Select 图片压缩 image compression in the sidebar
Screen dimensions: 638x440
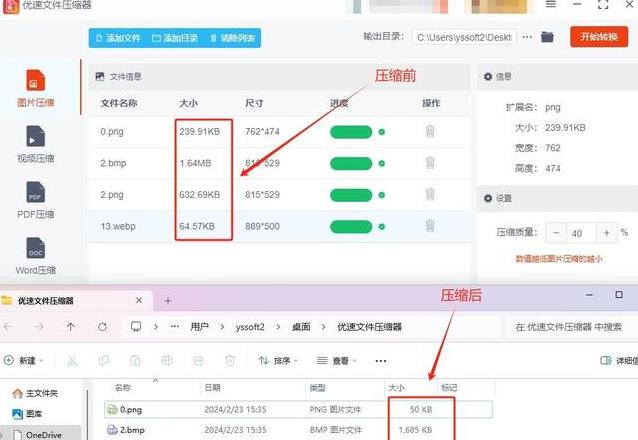(35, 88)
